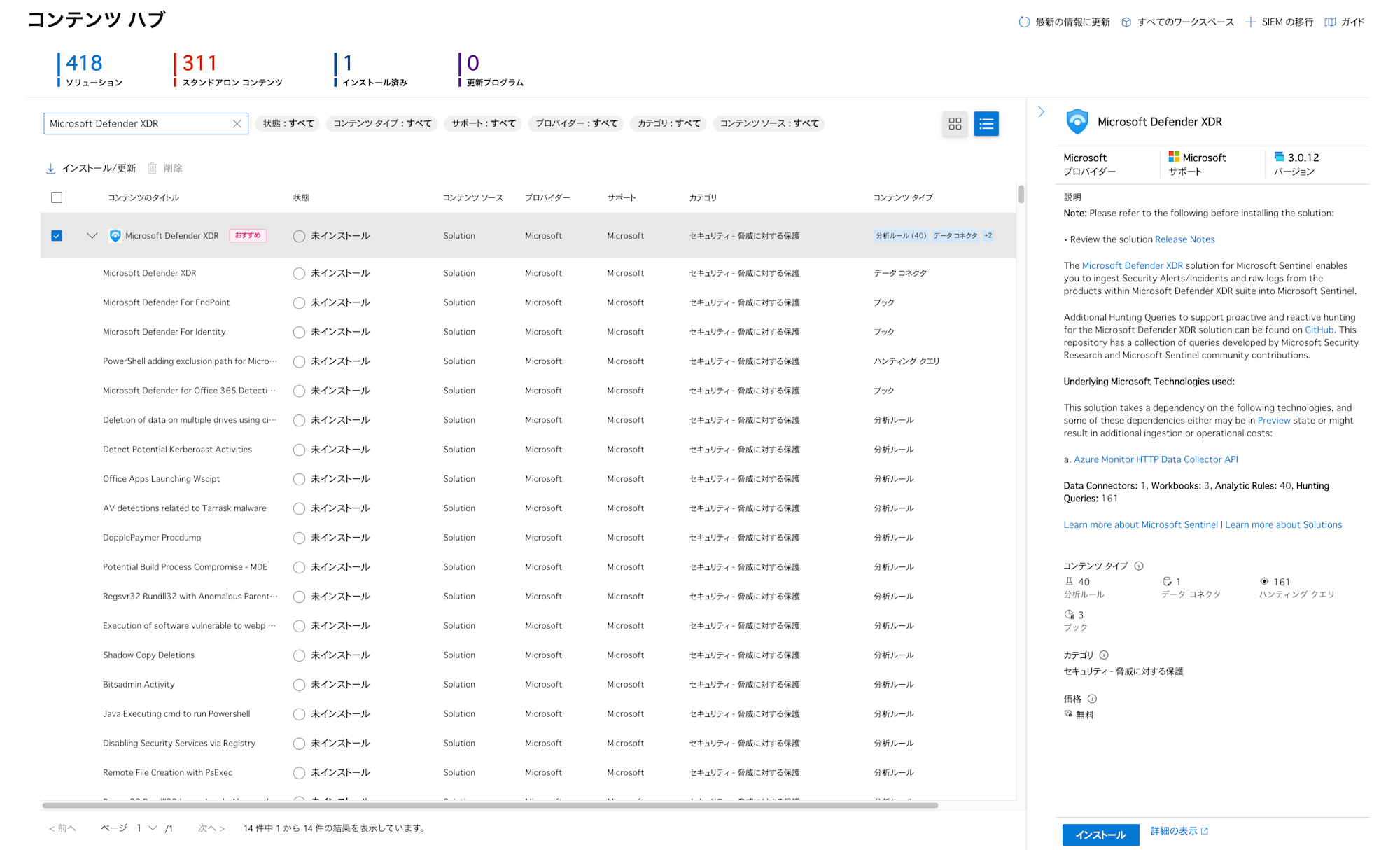Open the Release Notes link
This screenshot has width=1400, height=850.
point(1184,239)
